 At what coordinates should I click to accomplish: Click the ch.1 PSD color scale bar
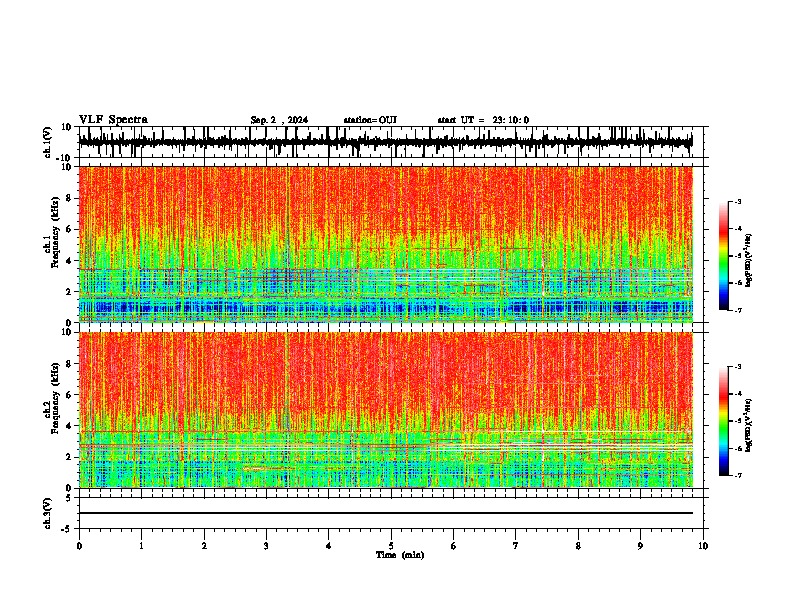pyautogui.click(x=724, y=256)
